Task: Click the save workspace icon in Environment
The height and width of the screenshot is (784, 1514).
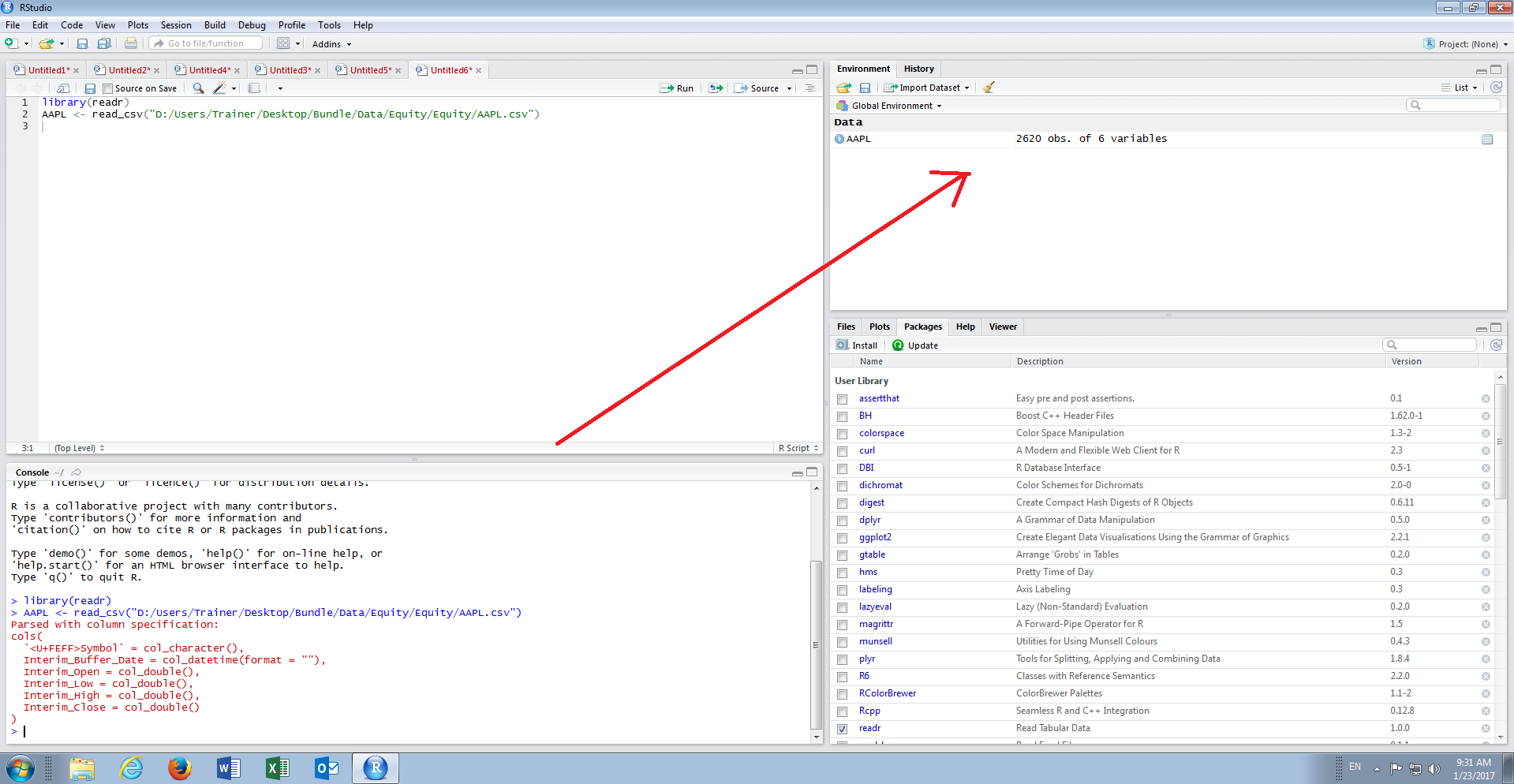Action: click(x=865, y=88)
